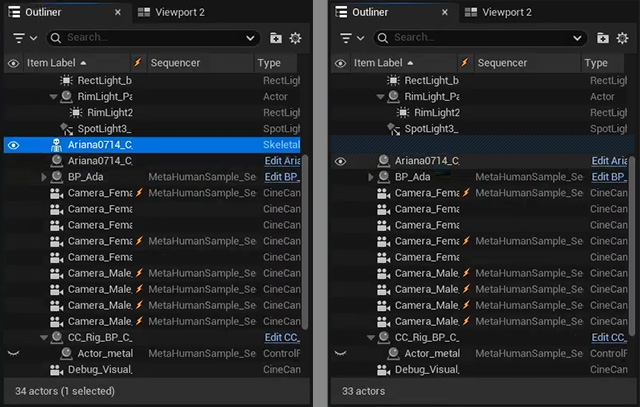Image resolution: width=640 pixels, height=407 pixels.
Task: Click RimLight2 light icon in right Outliner
Action: click(x=402, y=113)
